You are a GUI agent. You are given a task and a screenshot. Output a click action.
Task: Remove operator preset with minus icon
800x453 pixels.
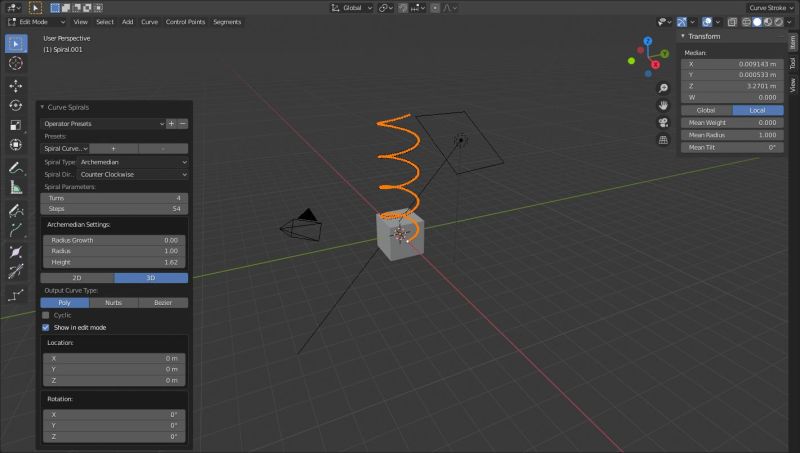pos(183,123)
